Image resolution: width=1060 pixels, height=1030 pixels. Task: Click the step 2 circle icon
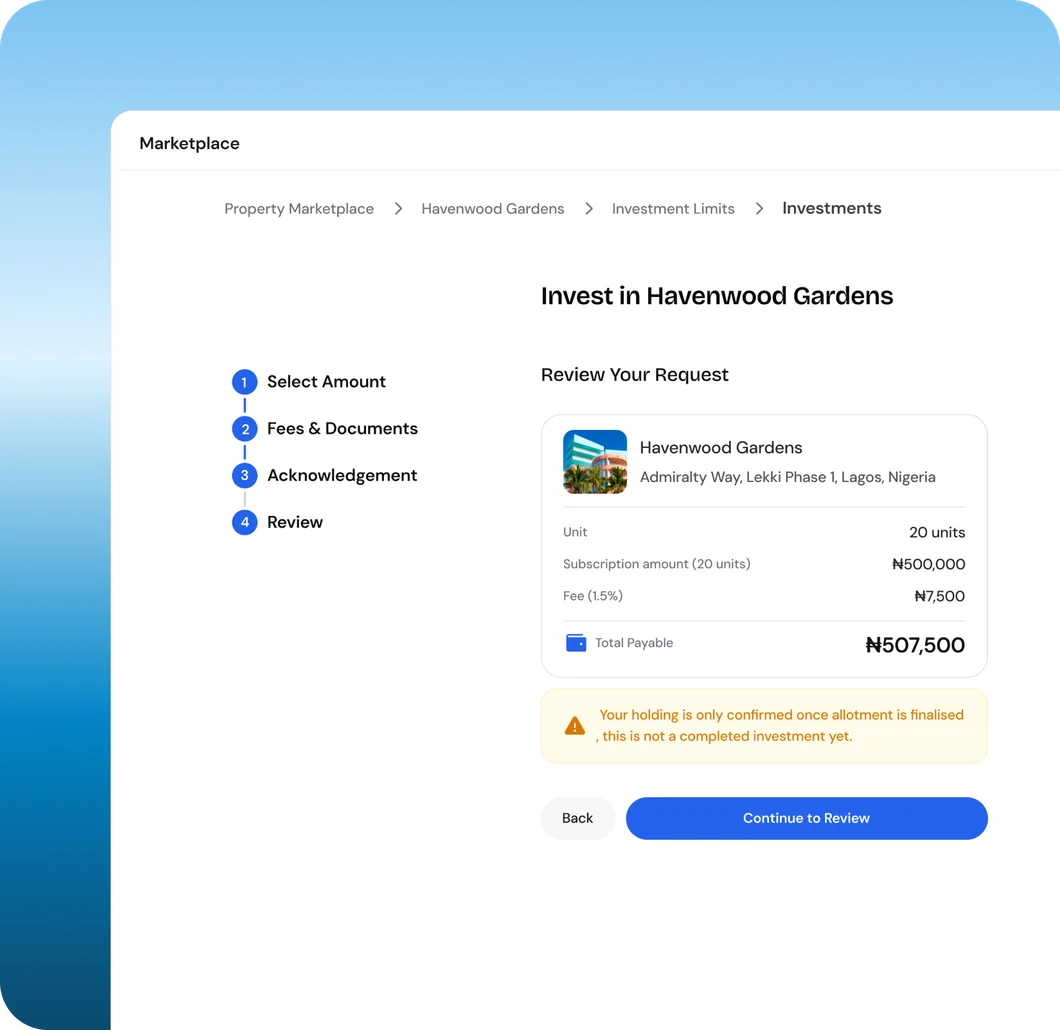pos(244,428)
